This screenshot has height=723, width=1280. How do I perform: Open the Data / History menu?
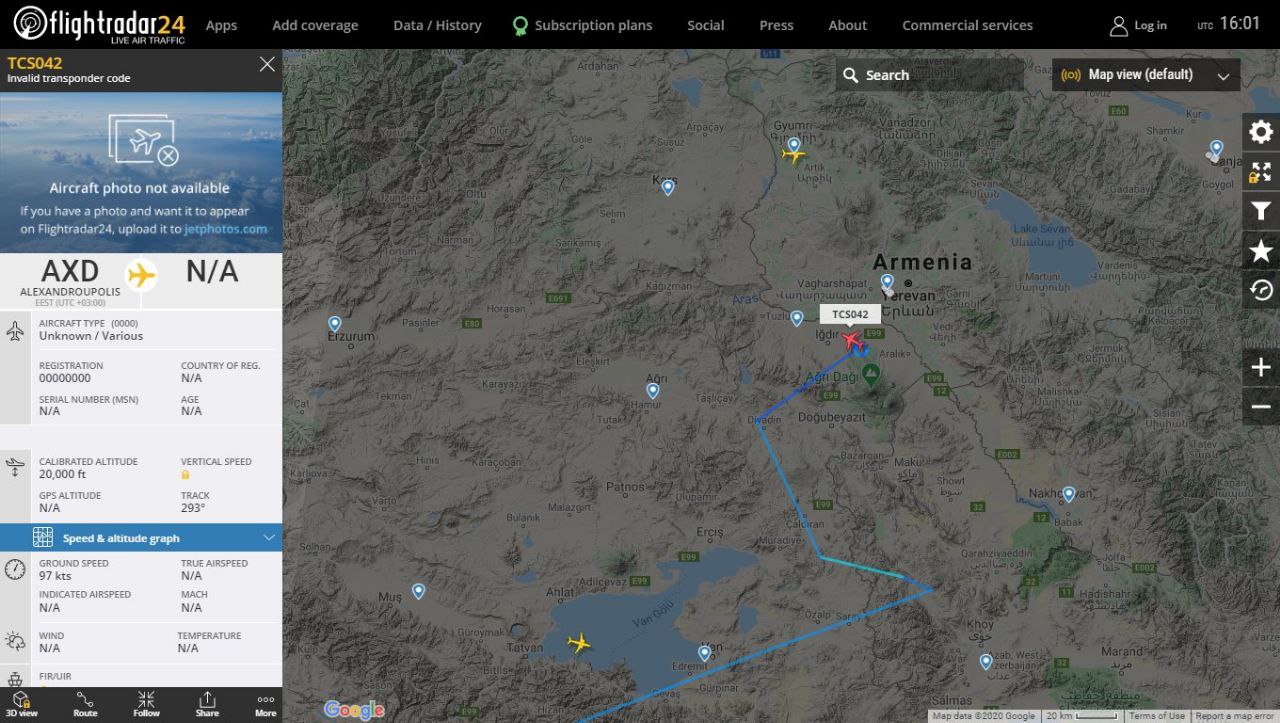click(437, 25)
